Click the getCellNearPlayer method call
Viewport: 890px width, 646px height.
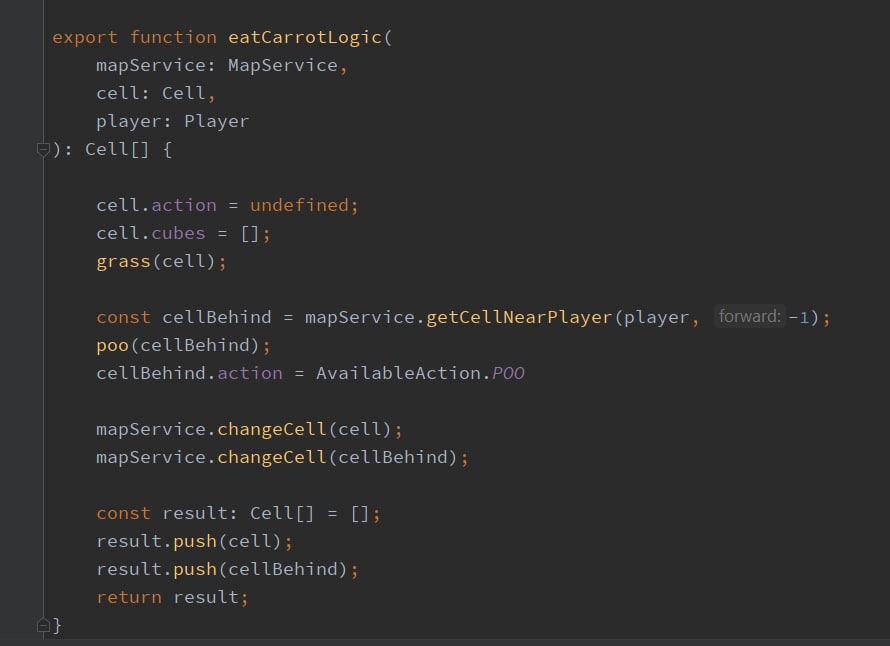coord(519,317)
